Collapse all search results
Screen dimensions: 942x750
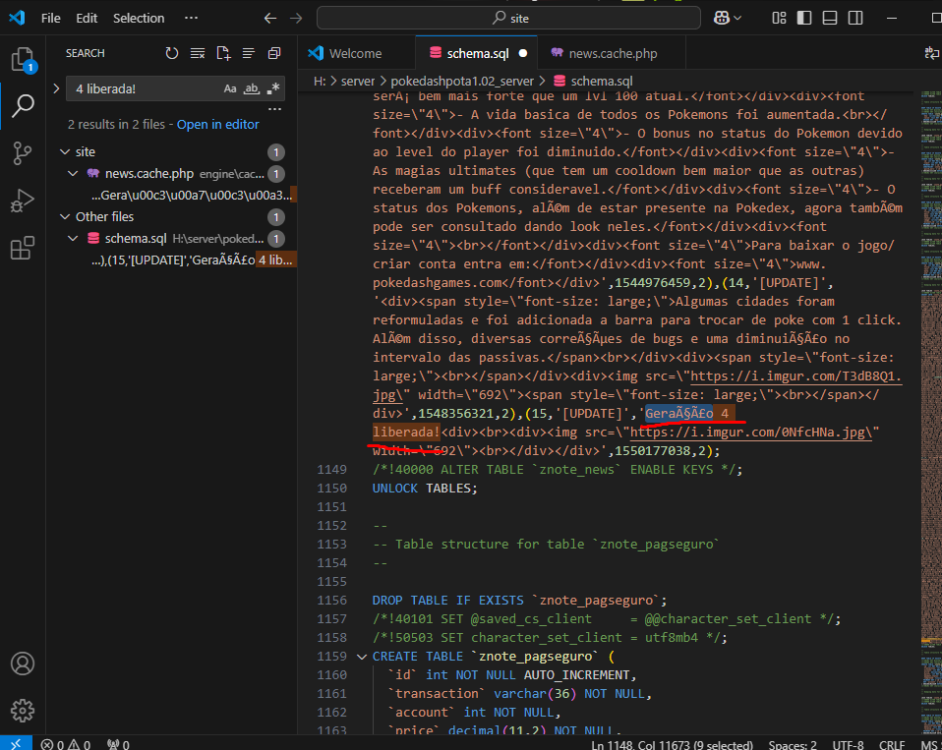tap(274, 53)
